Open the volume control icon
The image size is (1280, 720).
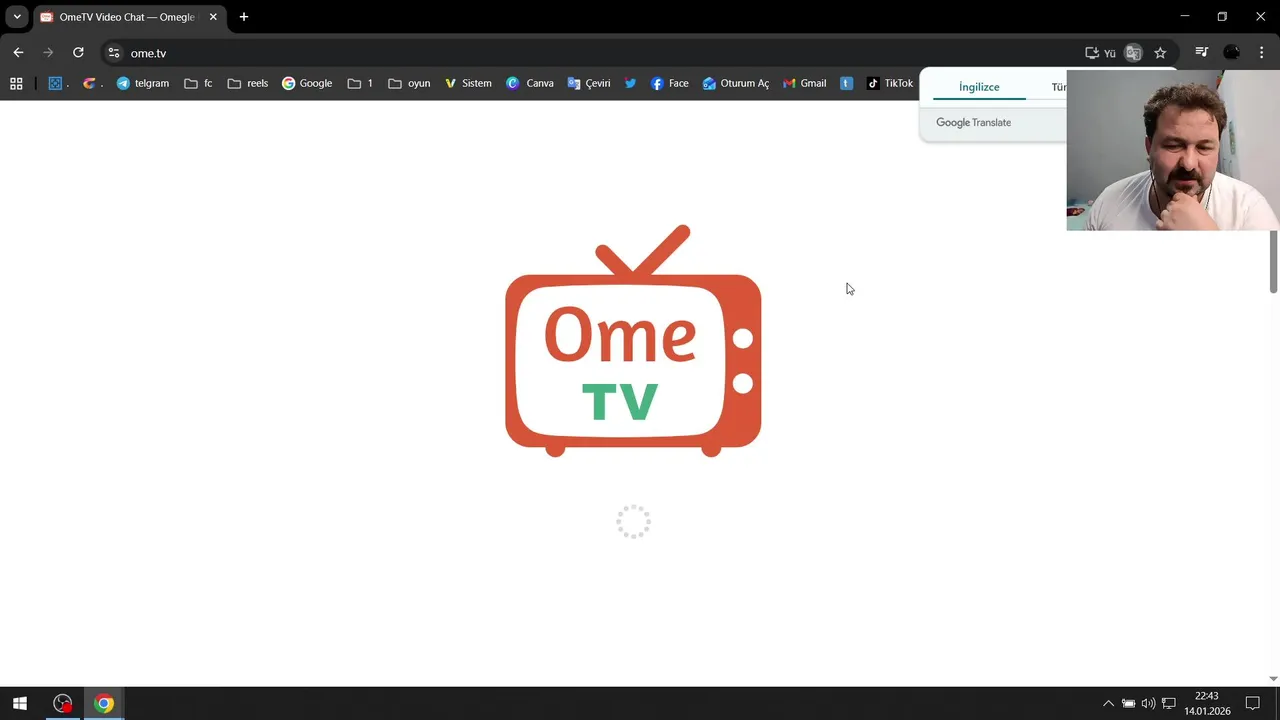tap(1148, 703)
